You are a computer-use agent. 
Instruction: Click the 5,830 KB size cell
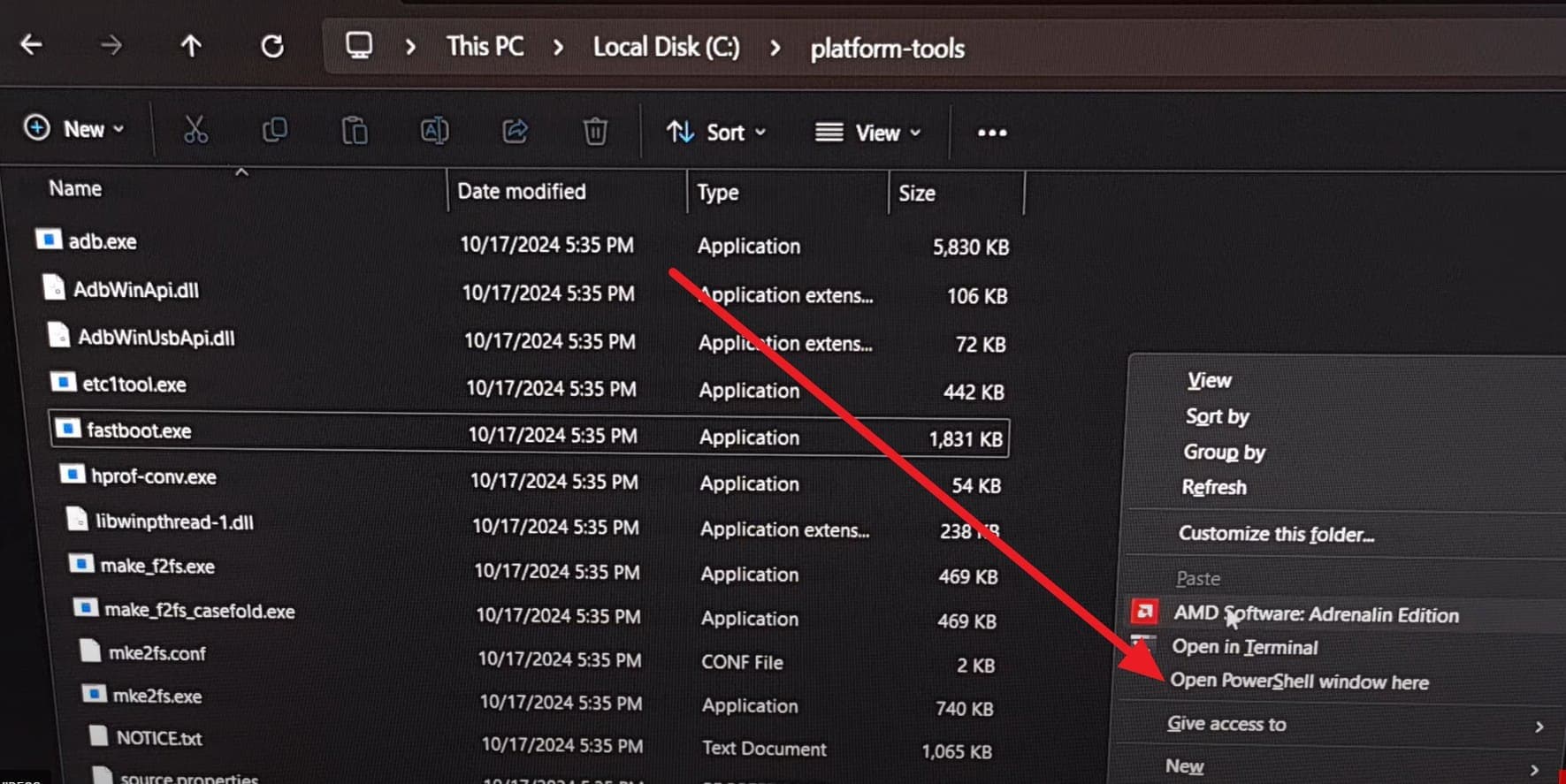point(971,247)
